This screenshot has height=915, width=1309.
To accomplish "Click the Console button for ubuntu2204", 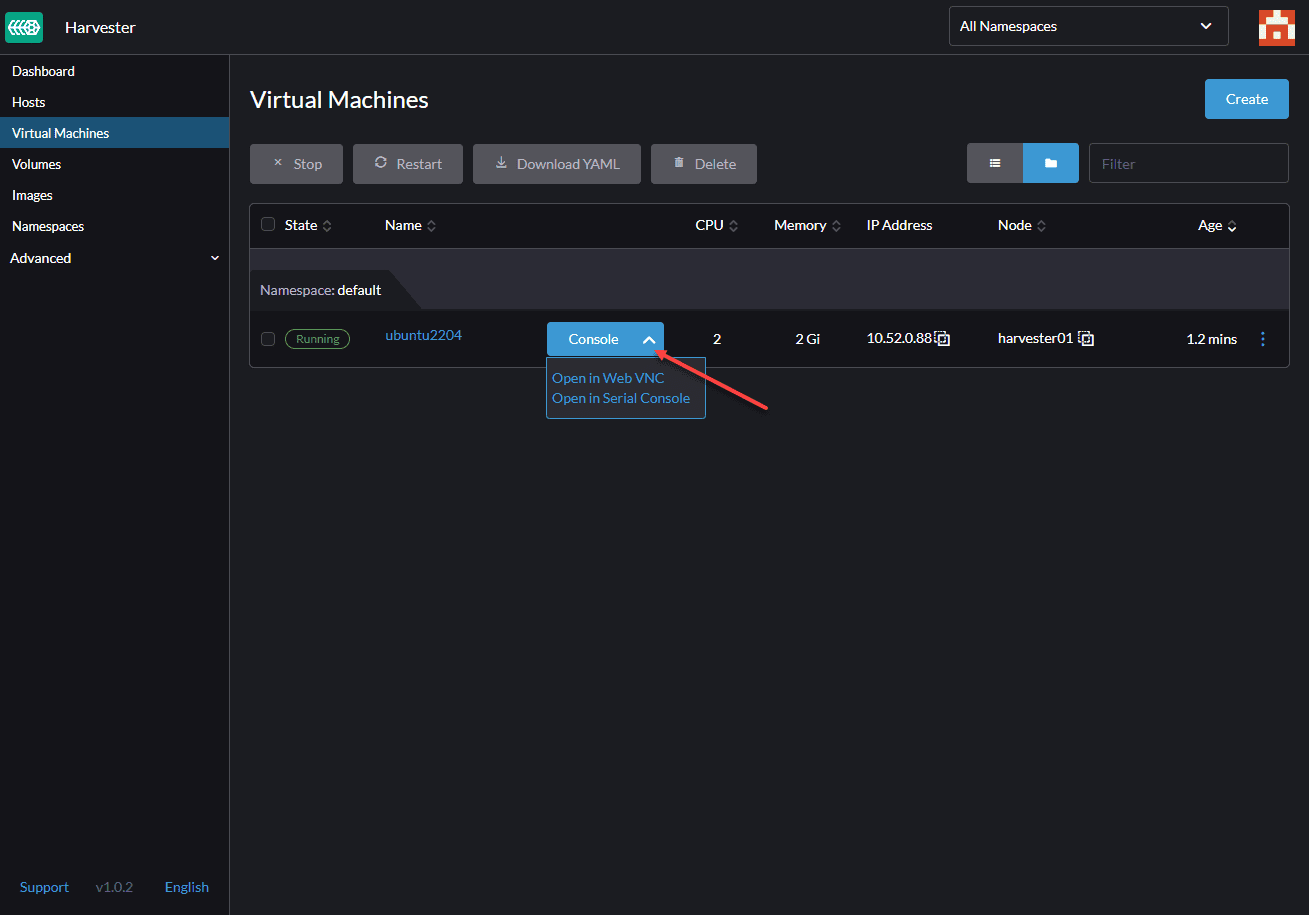I will tap(592, 339).
